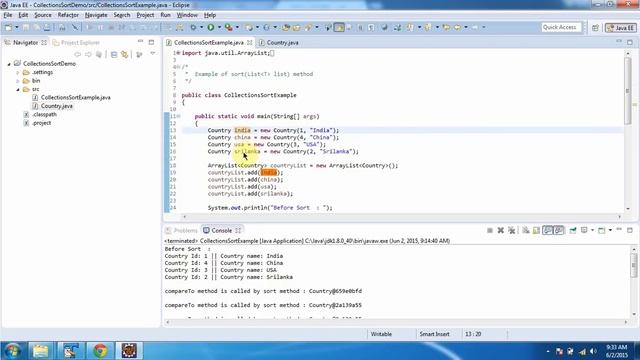Click Navigator's Forward arrow icon
The height and width of the screenshot is (360, 640).
coord(88,54)
